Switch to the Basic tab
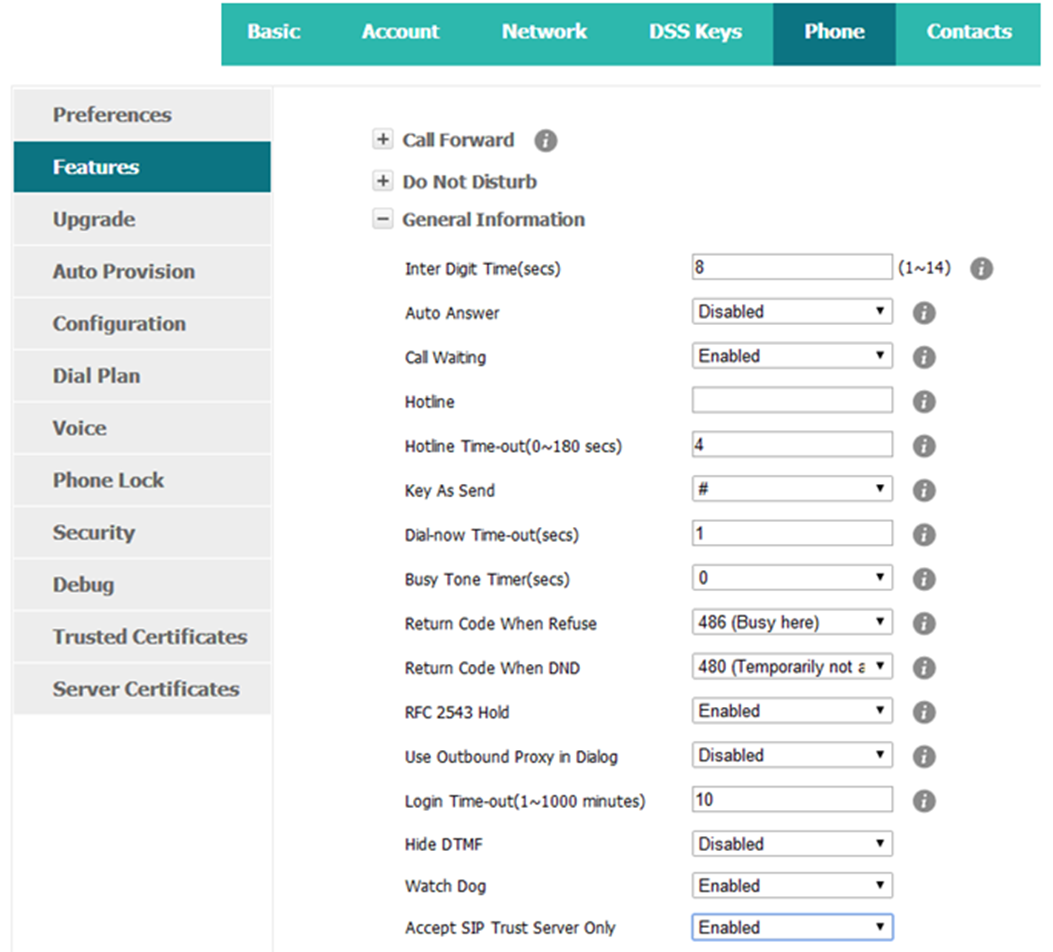This screenshot has height=952, width=1053. coord(273,32)
